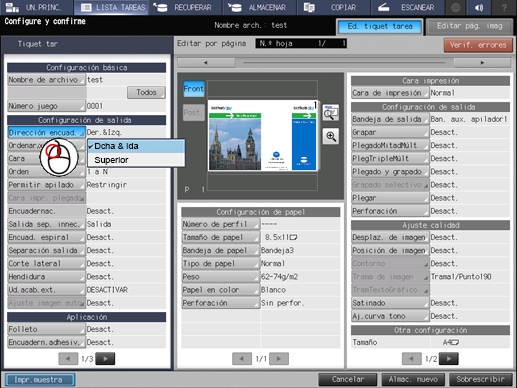Open PlegadoMitadMúlt setting
This screenshot has height=388, width=517.
[x=390, y=145]
